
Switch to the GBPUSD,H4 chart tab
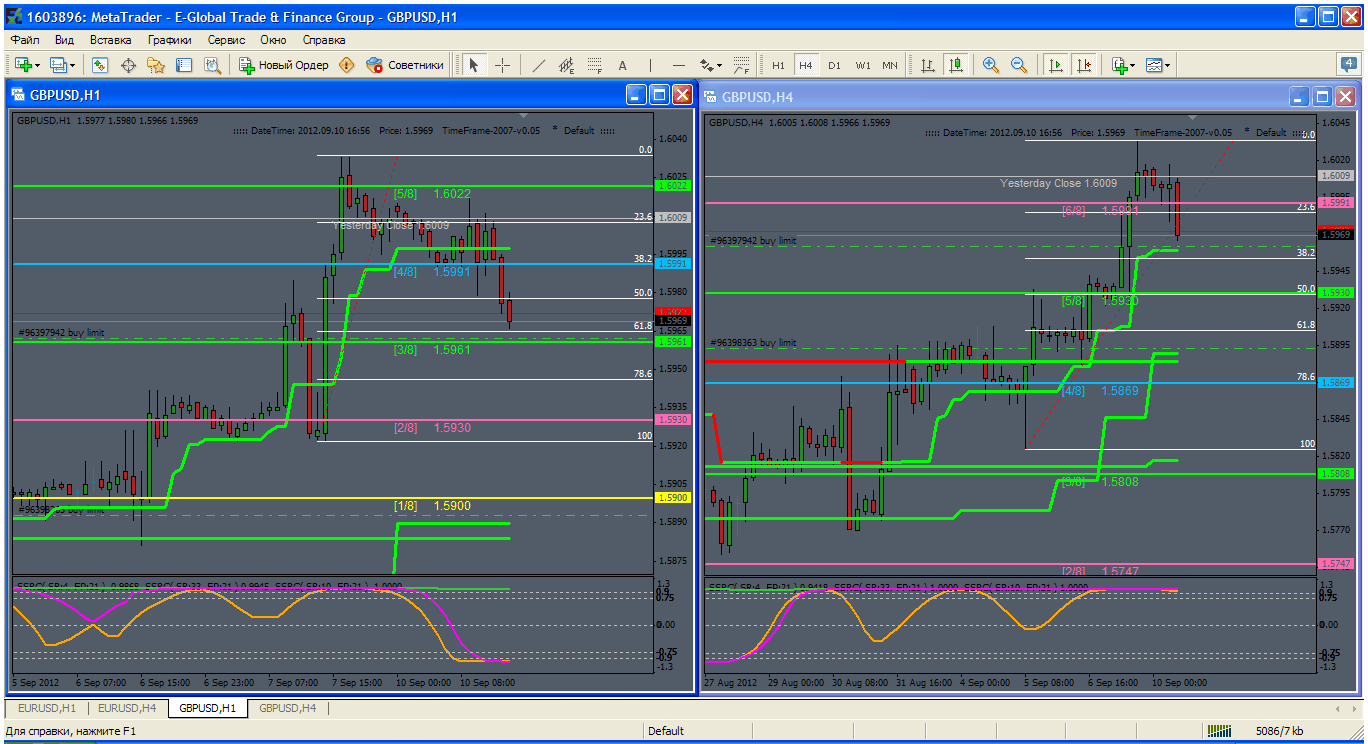288,708
